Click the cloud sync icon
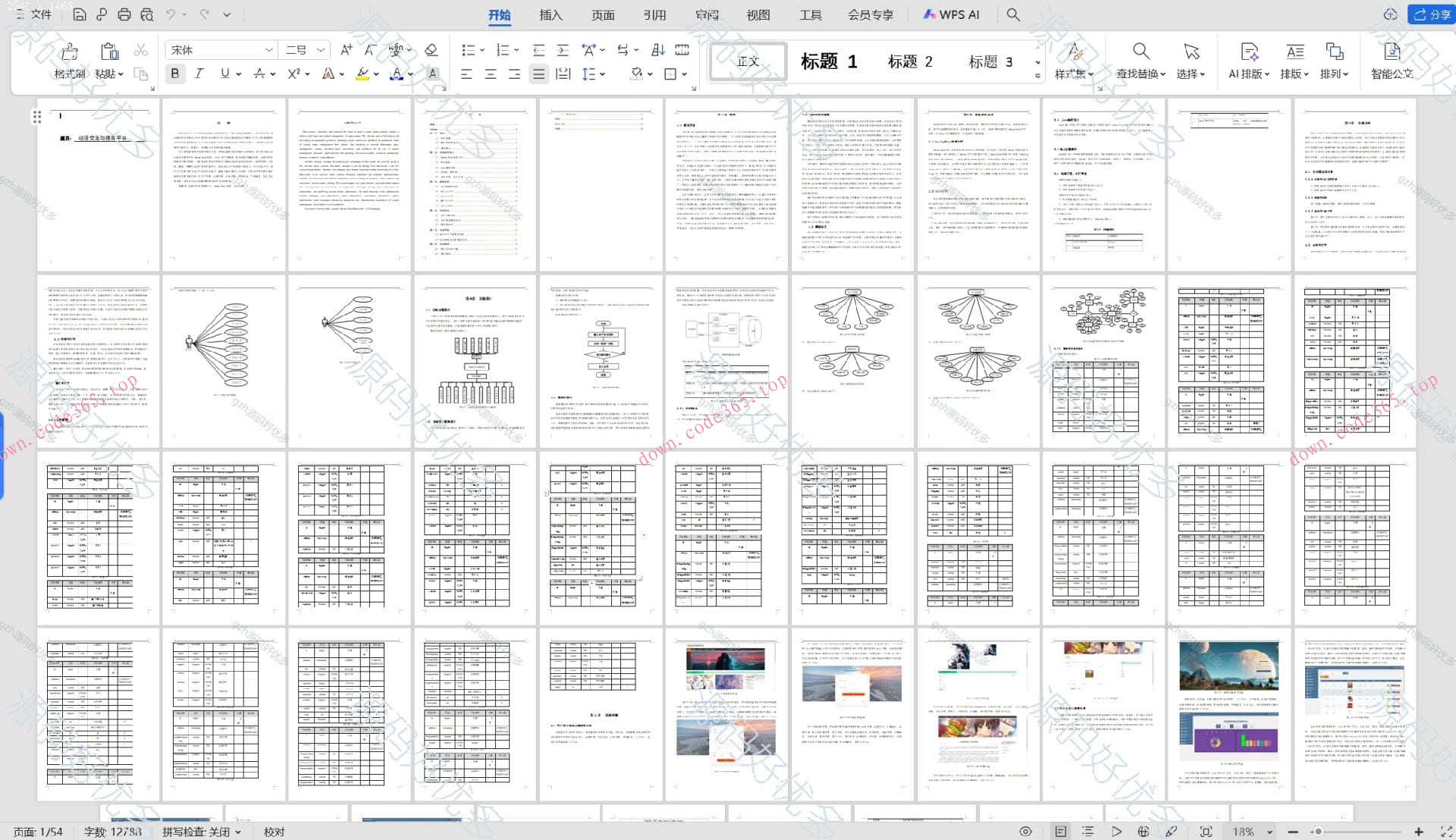 coord(1389,14)
